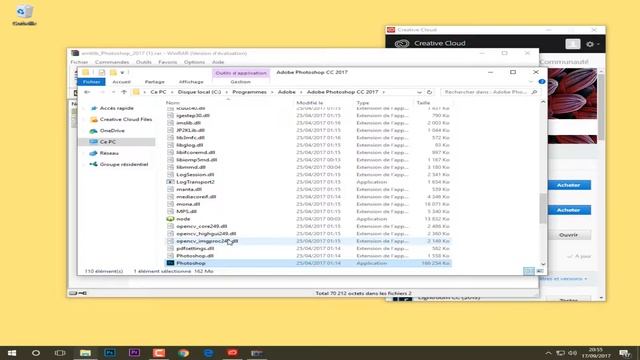Click Programmes breadcrumb in address bar
This screenshot has width=640, height=360.
coord(249,92)
